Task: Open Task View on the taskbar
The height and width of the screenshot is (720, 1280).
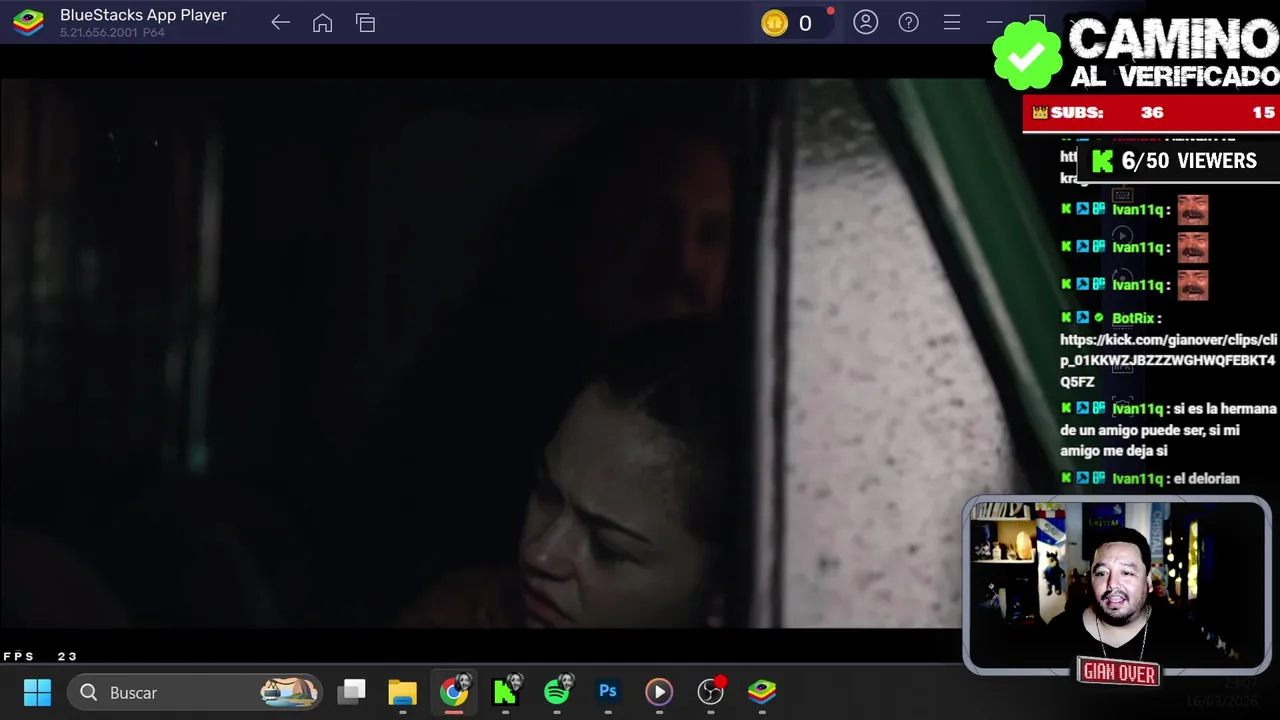Action: [352, 692]
